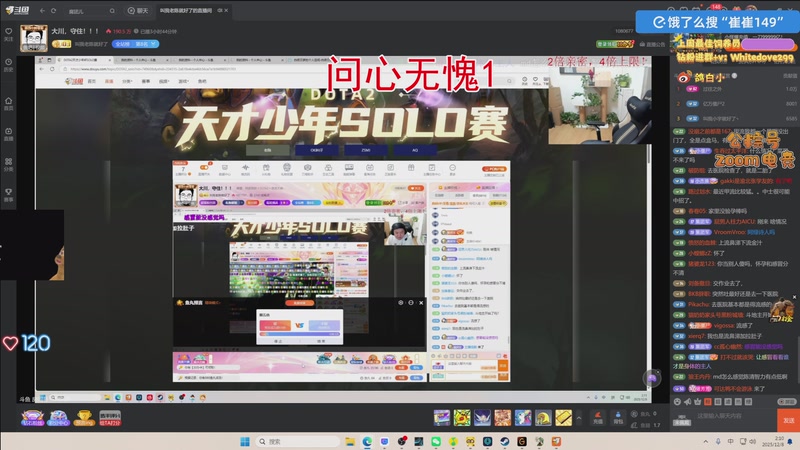800x450 pixels.
Task: Select the gold bar gift
Action: coord(563,418)
